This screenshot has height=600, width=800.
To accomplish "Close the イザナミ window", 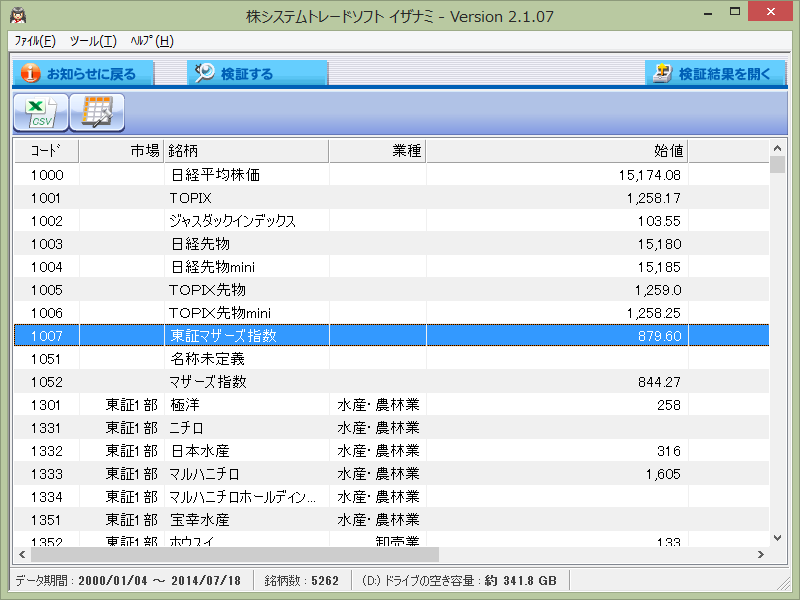I will 770,12.
